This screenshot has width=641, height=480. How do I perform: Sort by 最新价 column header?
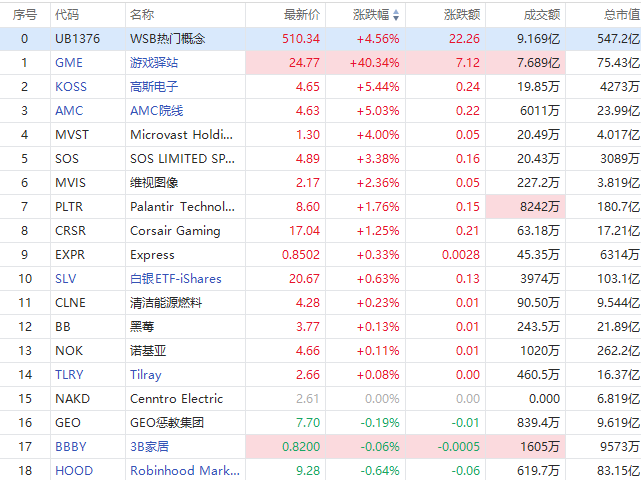[x=302, y=15]
